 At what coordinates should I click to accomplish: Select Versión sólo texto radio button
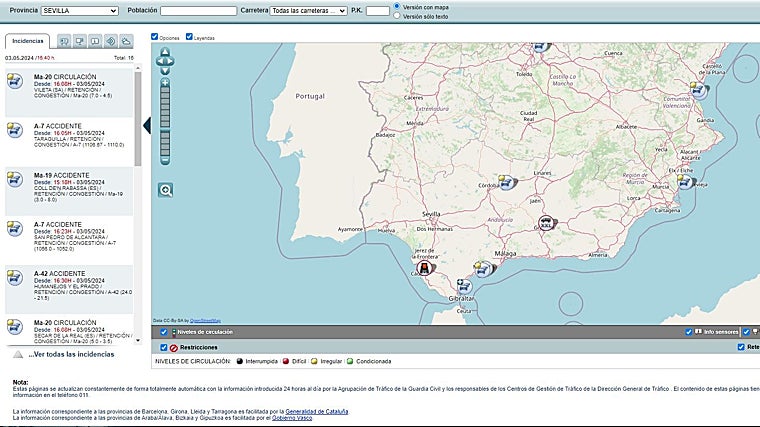tap(397, 16)
